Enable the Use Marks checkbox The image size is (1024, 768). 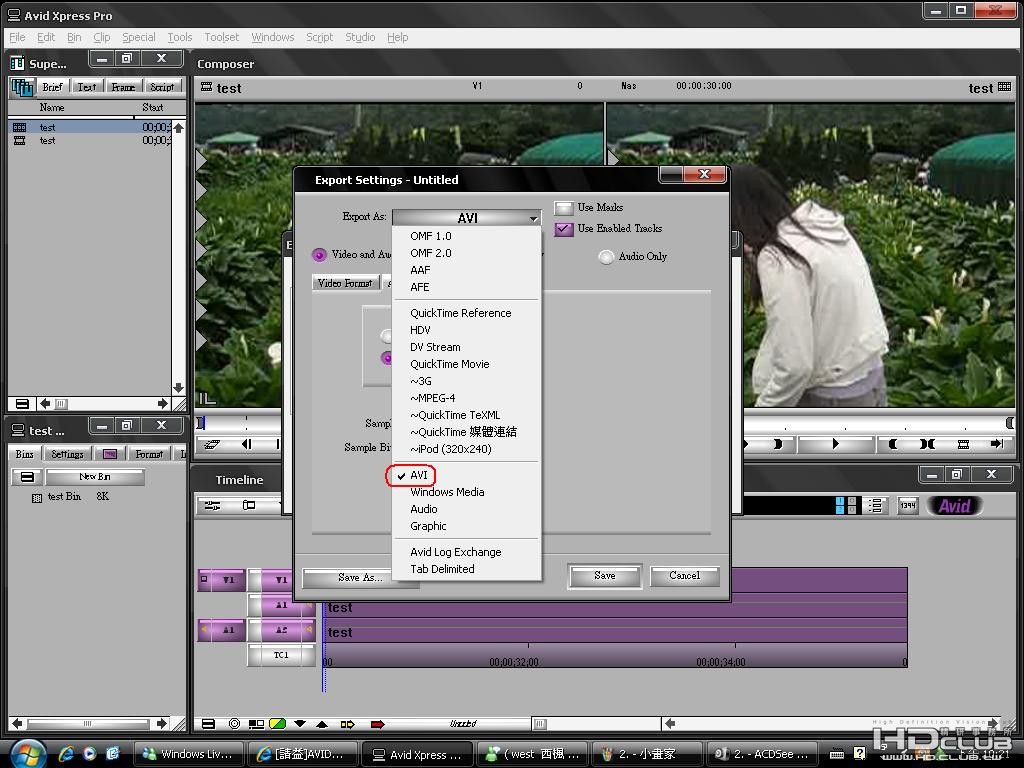pyautogui.click(x=564, y=208)
